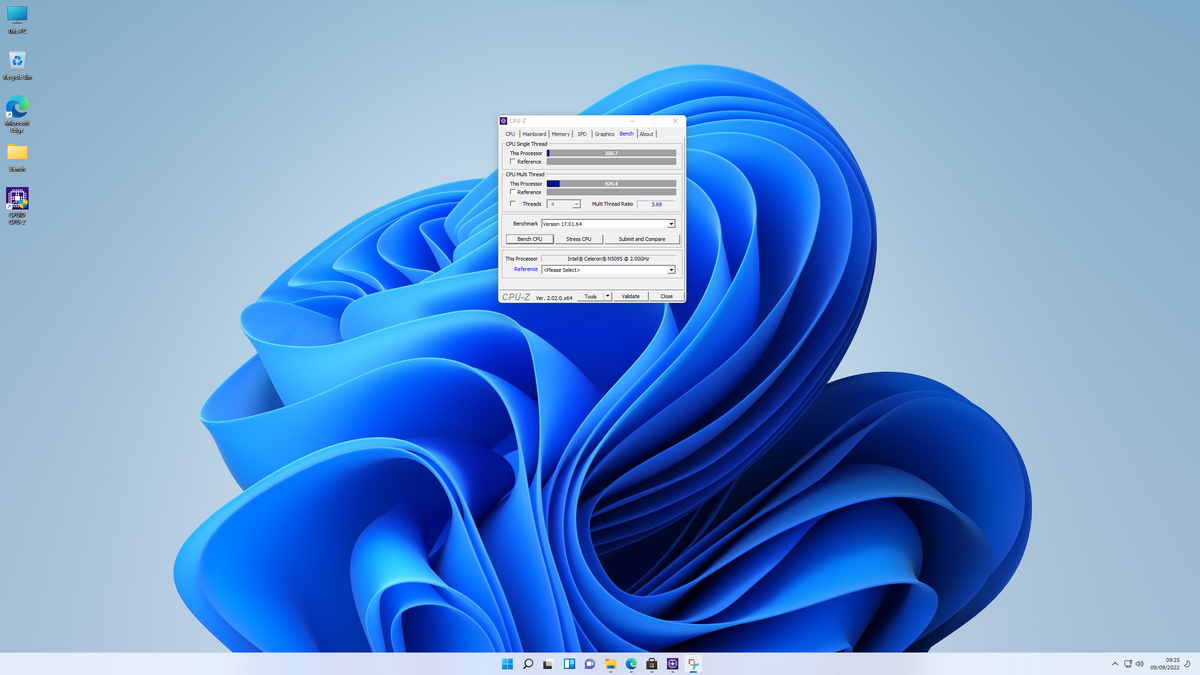Open This PC desktop icon
Viewport: 1200px width, 675px height.
point(17,19)
